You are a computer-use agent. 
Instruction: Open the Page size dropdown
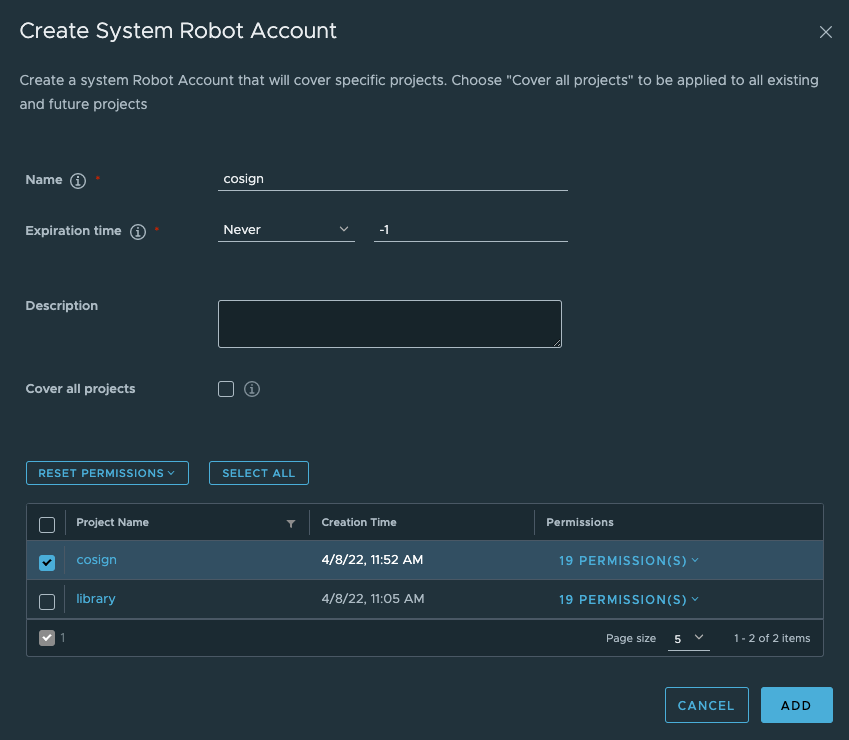click(x=688, y=638)
